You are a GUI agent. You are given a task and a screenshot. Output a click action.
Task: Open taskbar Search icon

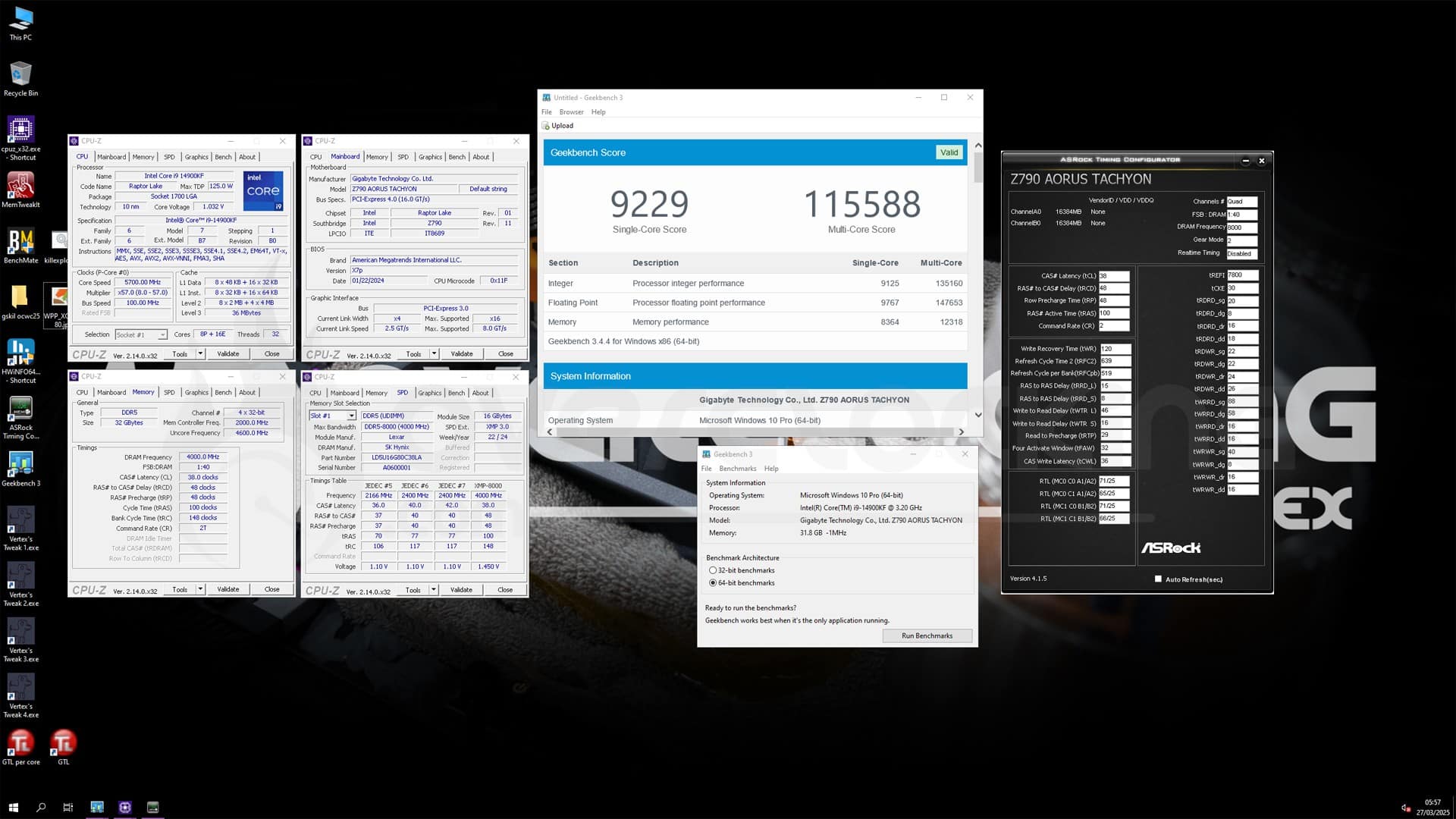[x=41, y=808]
